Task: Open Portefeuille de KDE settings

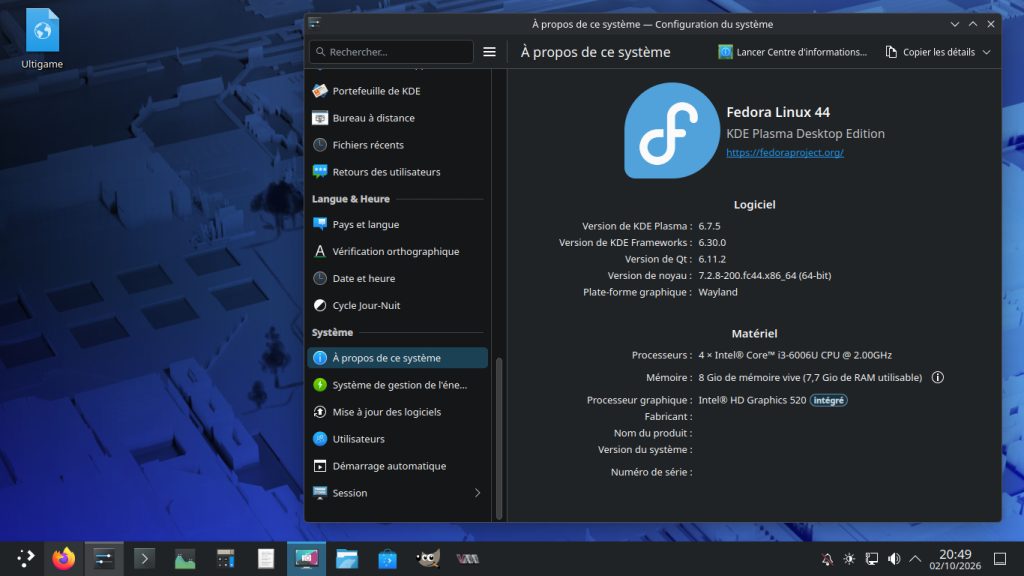Action: (397, 91)
